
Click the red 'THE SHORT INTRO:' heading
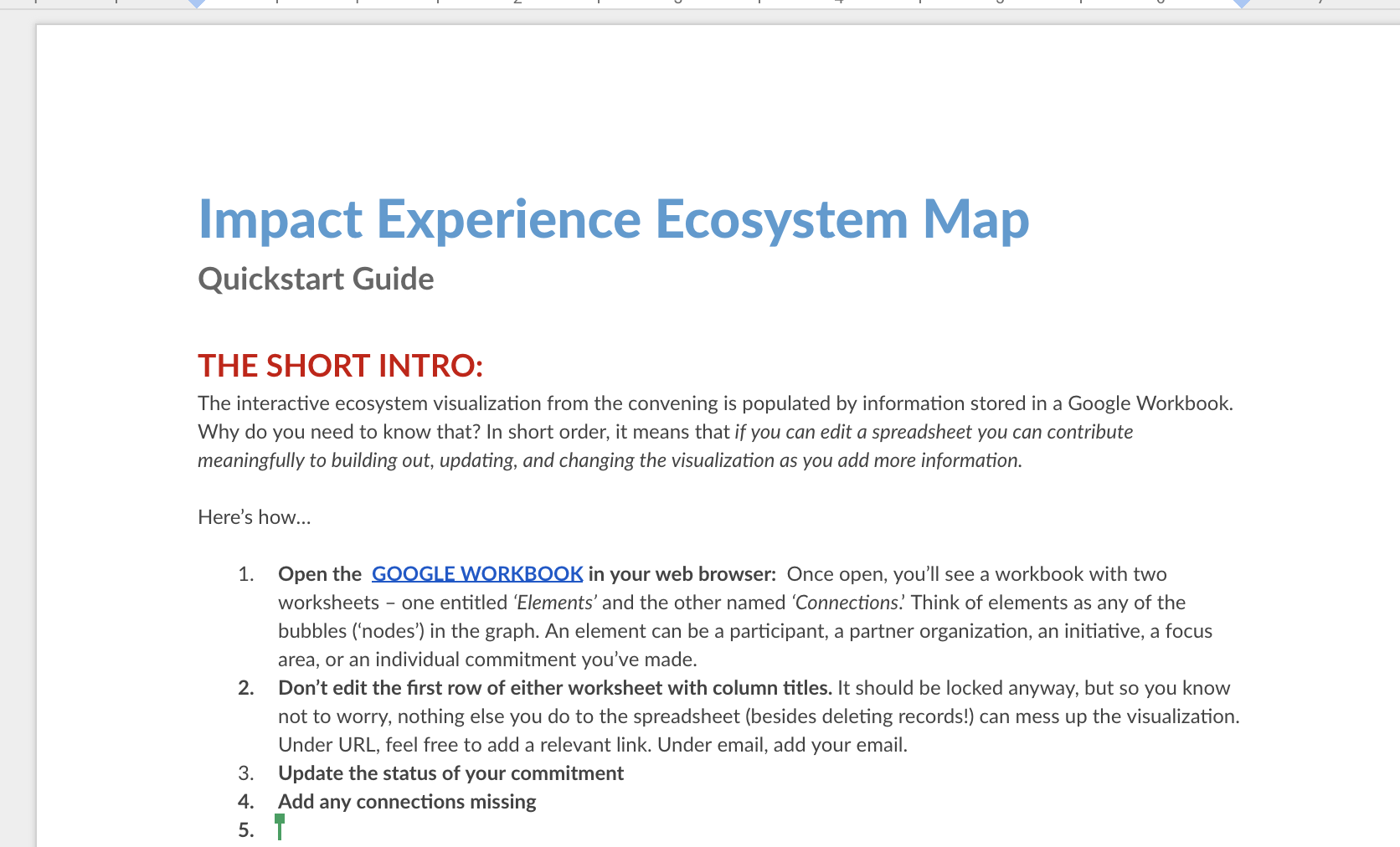coord(340,366)
